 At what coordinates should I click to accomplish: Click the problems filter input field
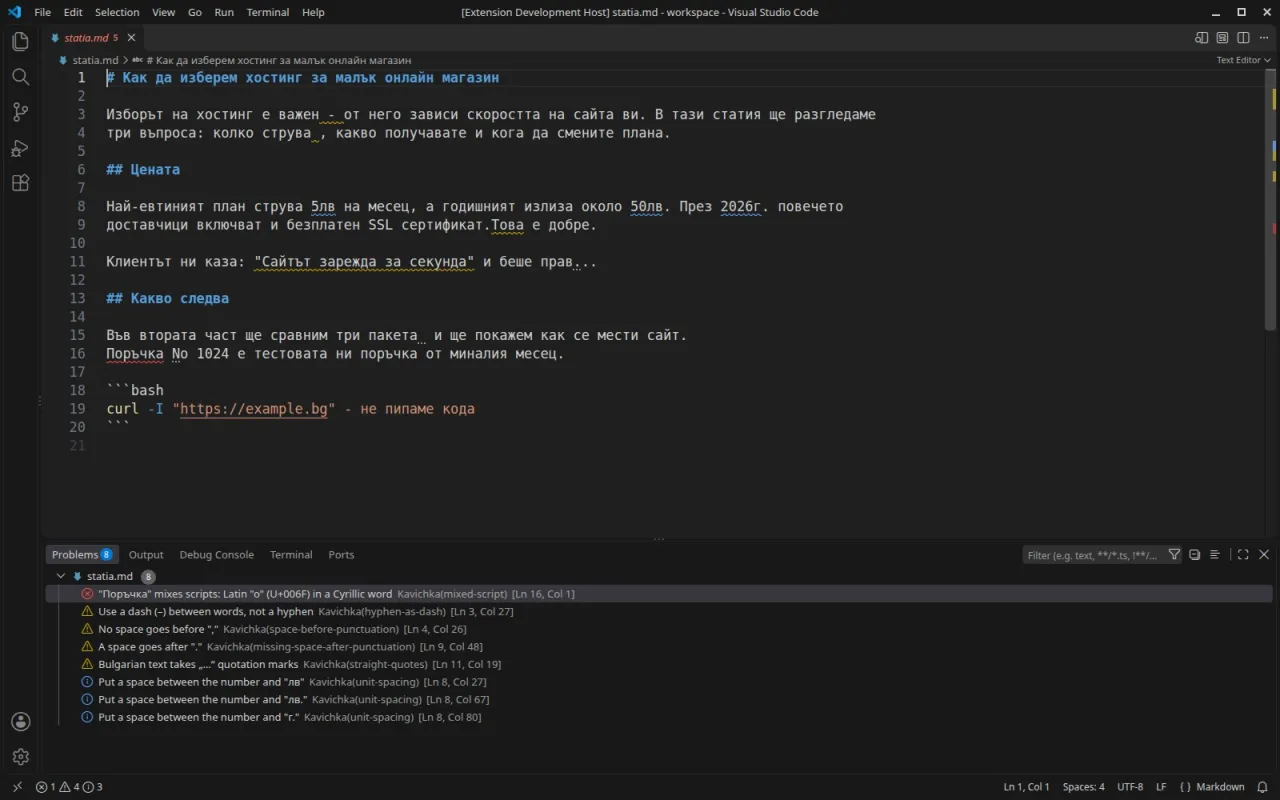click(1093, 555)
